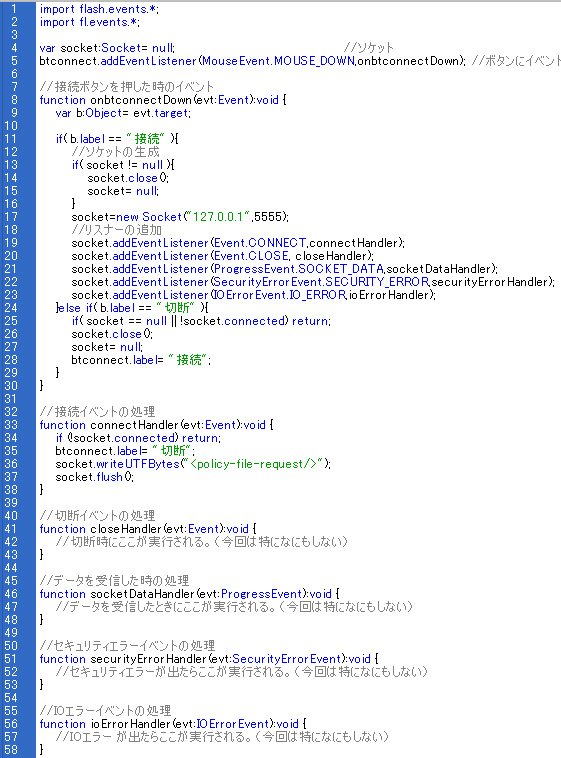The width and height of the screenshot is (561, 758).
Task: Select line number 1 in gutter
Action: coord(14,9)
